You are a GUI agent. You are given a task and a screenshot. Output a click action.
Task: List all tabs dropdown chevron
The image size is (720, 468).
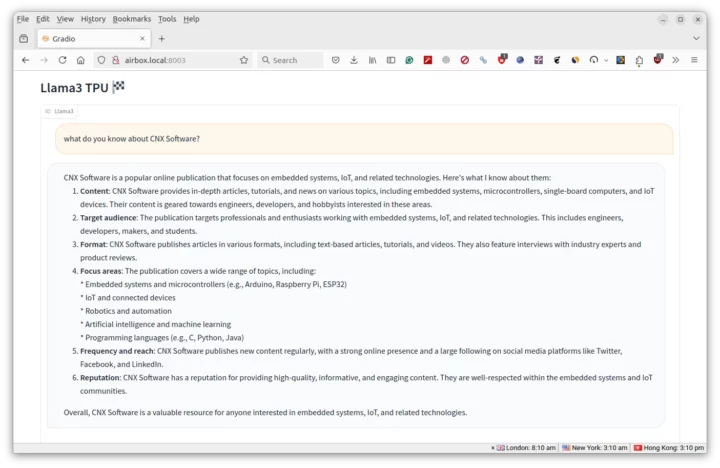(696, 39)
